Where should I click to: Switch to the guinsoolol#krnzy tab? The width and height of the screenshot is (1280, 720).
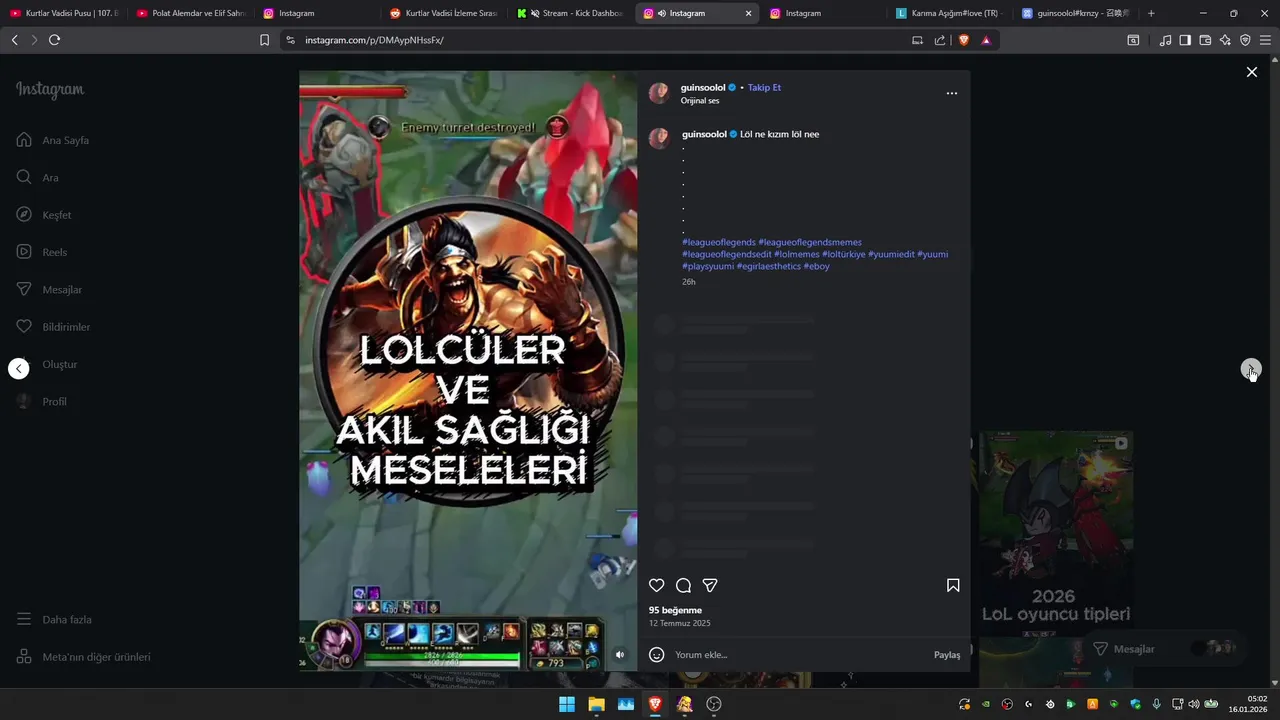(x=1076, y=13)
